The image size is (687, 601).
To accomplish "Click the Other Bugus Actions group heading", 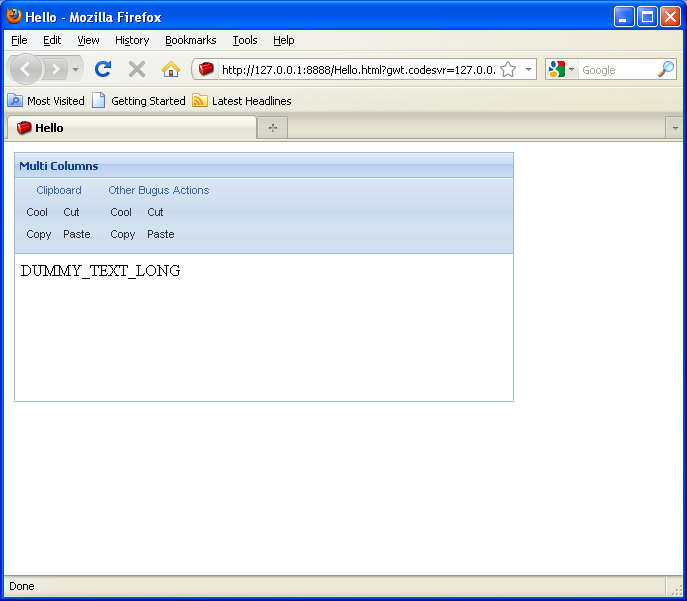I will point(159,190).
